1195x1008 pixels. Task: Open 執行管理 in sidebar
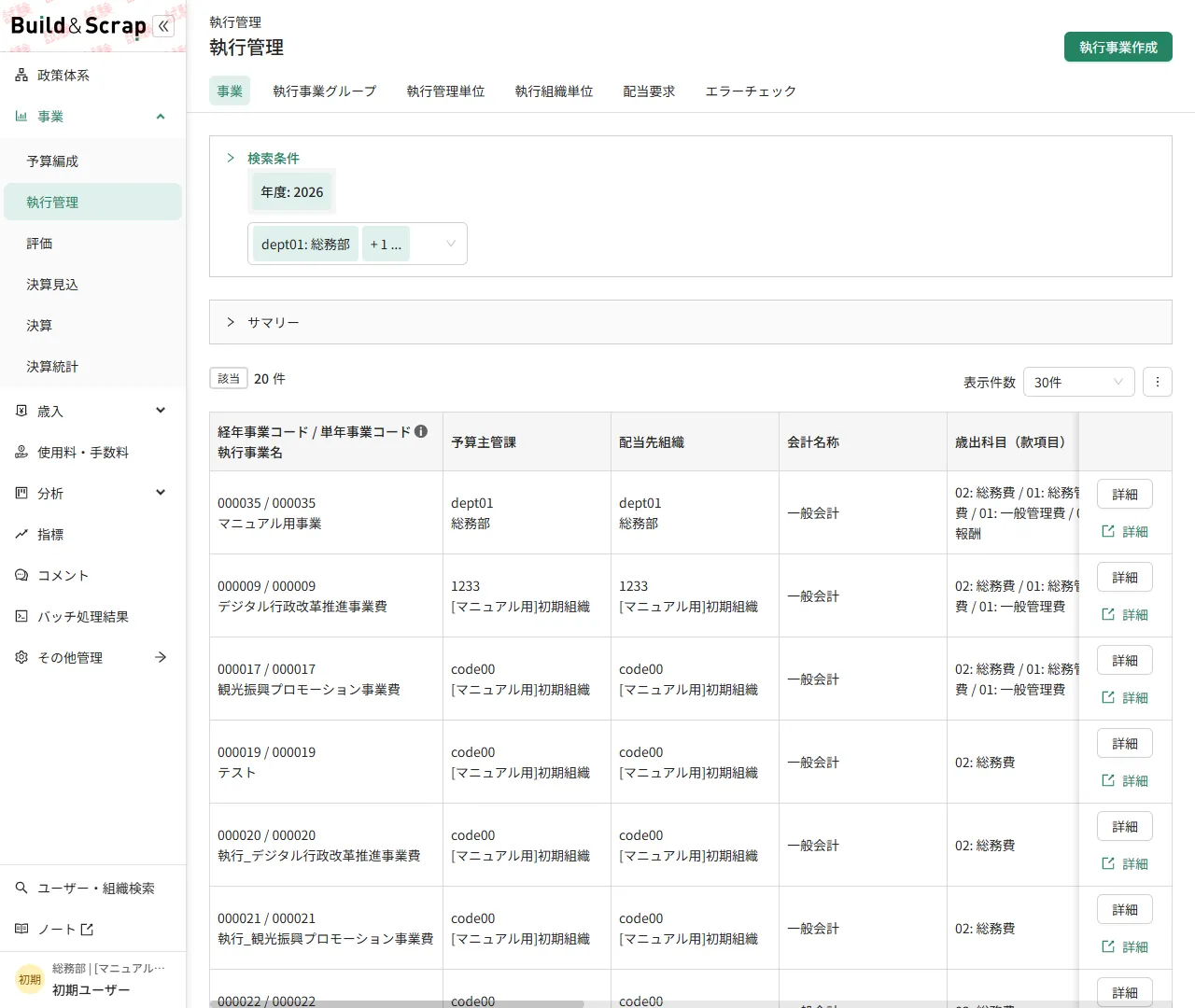(x=92, y=203)
